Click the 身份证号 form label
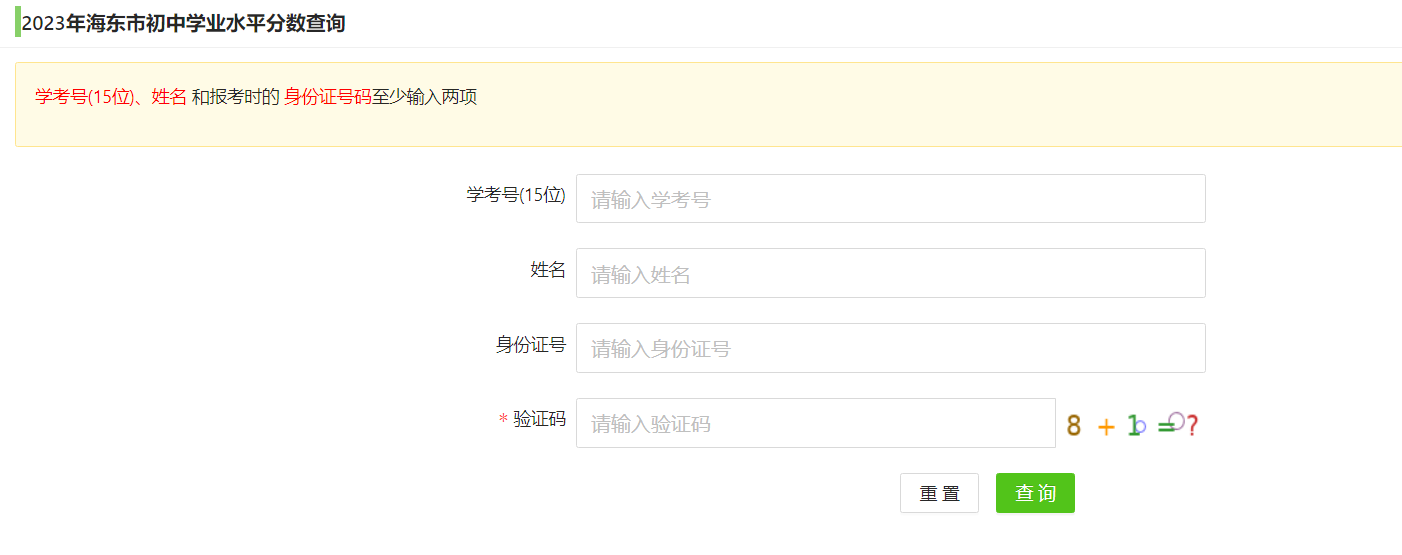The width and height of the screenshot is (1402, 555). tap(531, 345)
